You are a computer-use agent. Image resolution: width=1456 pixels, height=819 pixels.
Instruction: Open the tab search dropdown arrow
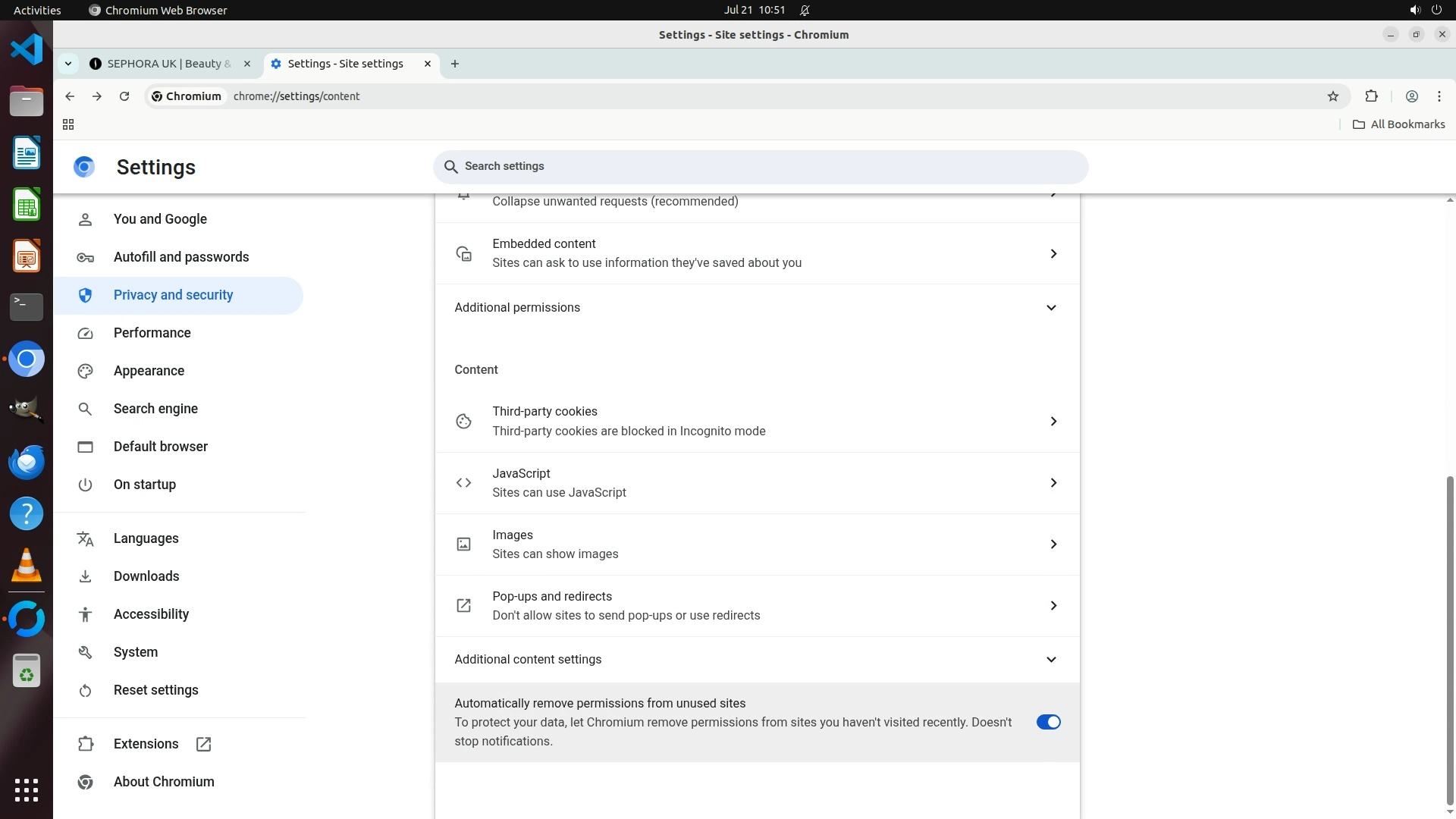coord(68,64)
